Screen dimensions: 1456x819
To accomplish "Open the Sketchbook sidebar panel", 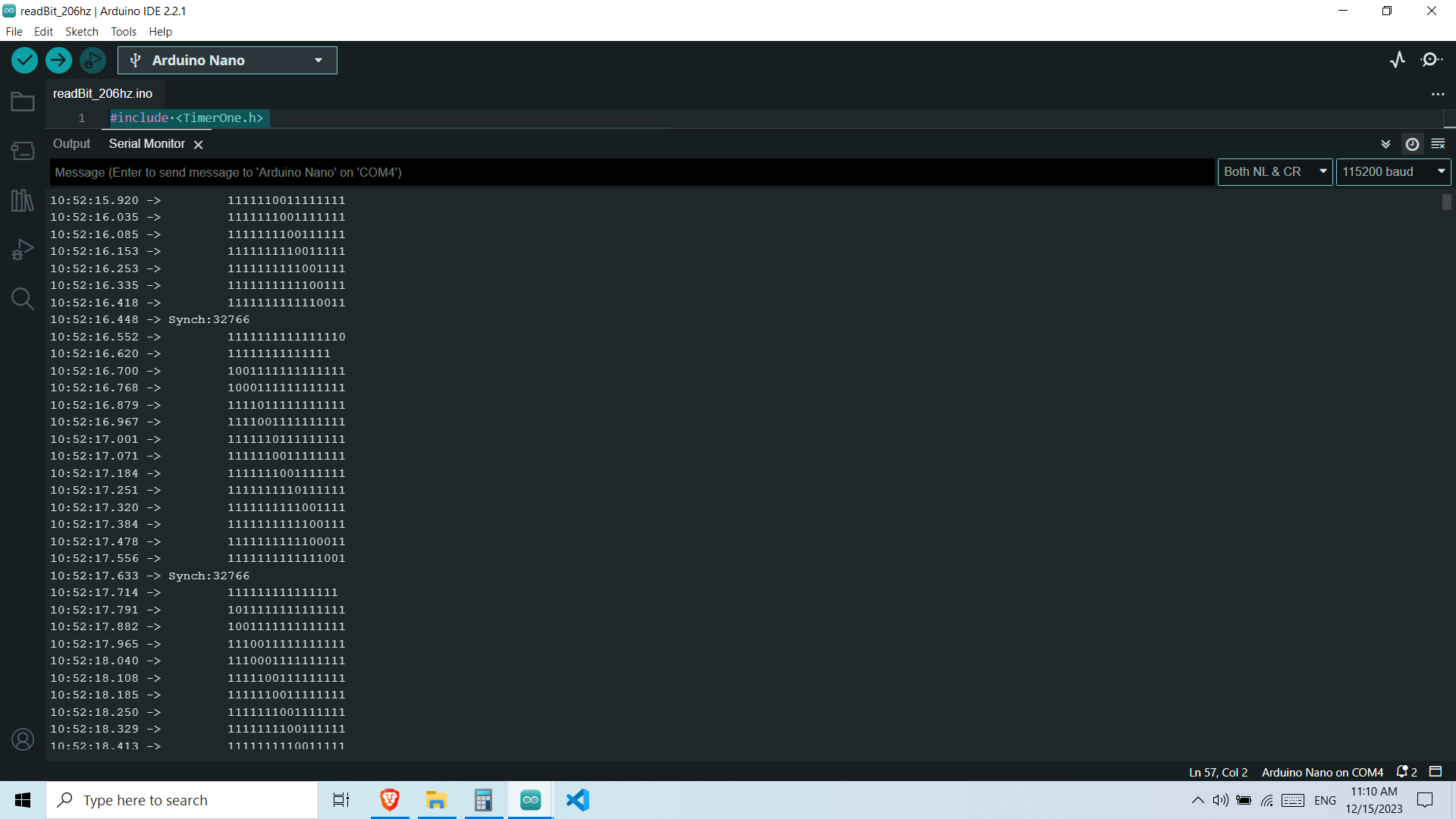I will pos(23,101).
